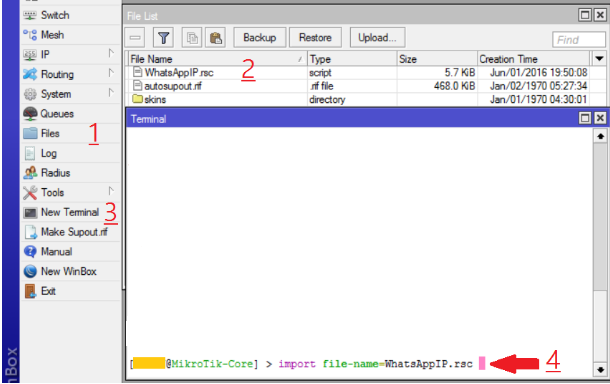Click the IP menu icon
This screenshot has width=610, height=384.
(30, 55)
